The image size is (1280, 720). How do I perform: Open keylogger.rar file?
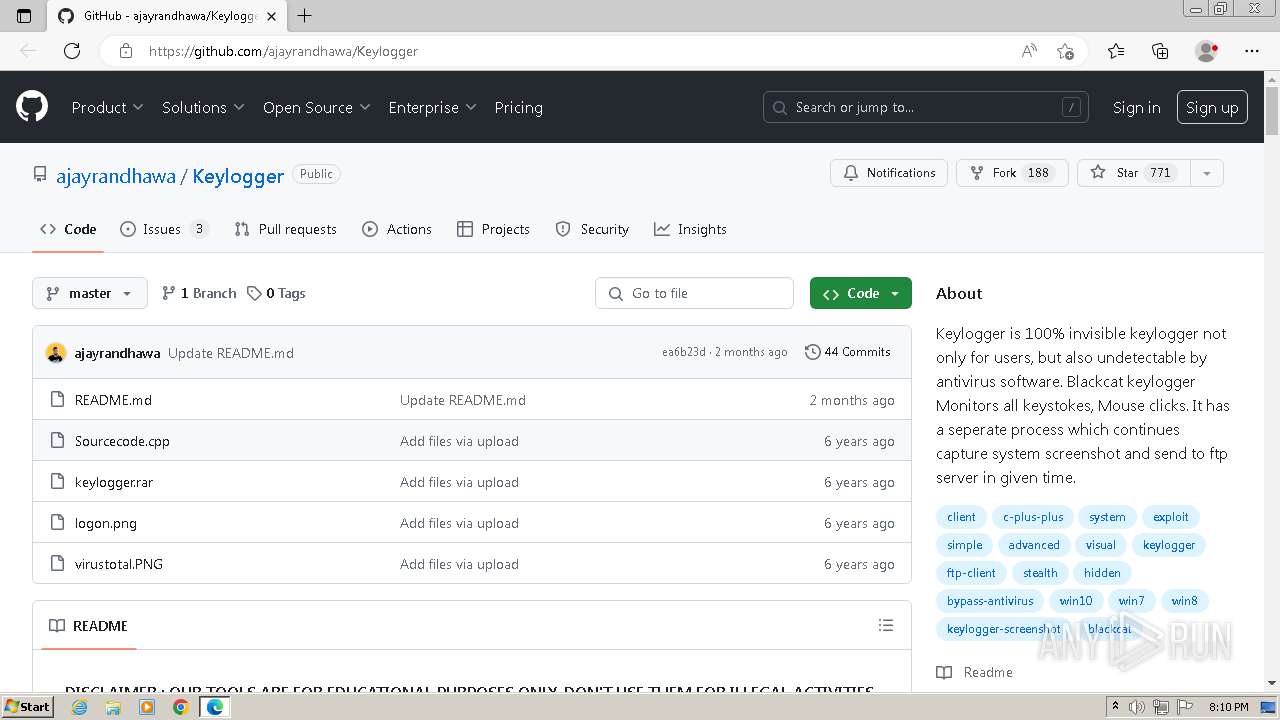[114, 482]
